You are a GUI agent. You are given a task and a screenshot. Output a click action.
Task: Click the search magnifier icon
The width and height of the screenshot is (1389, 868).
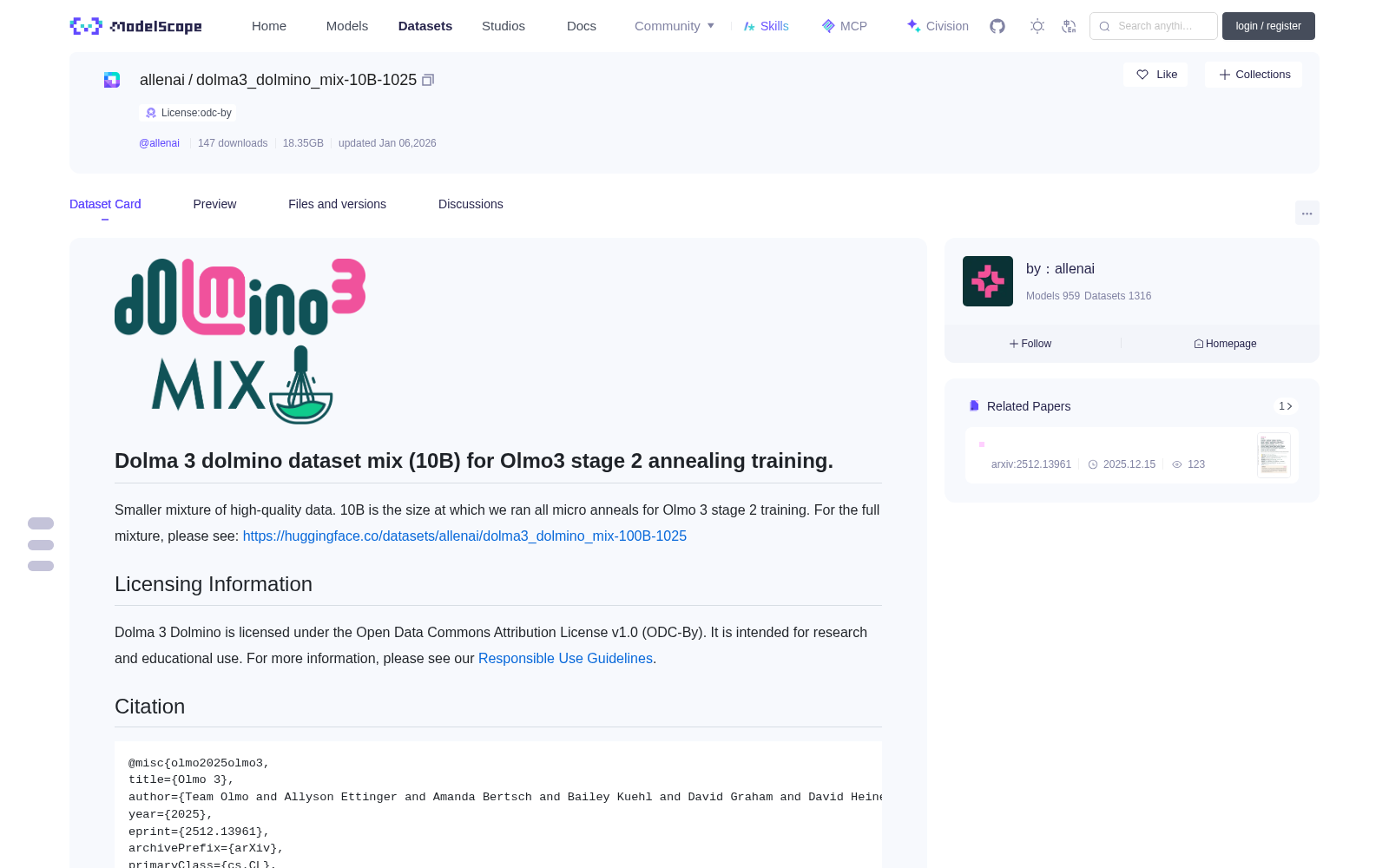(1104, 26)
